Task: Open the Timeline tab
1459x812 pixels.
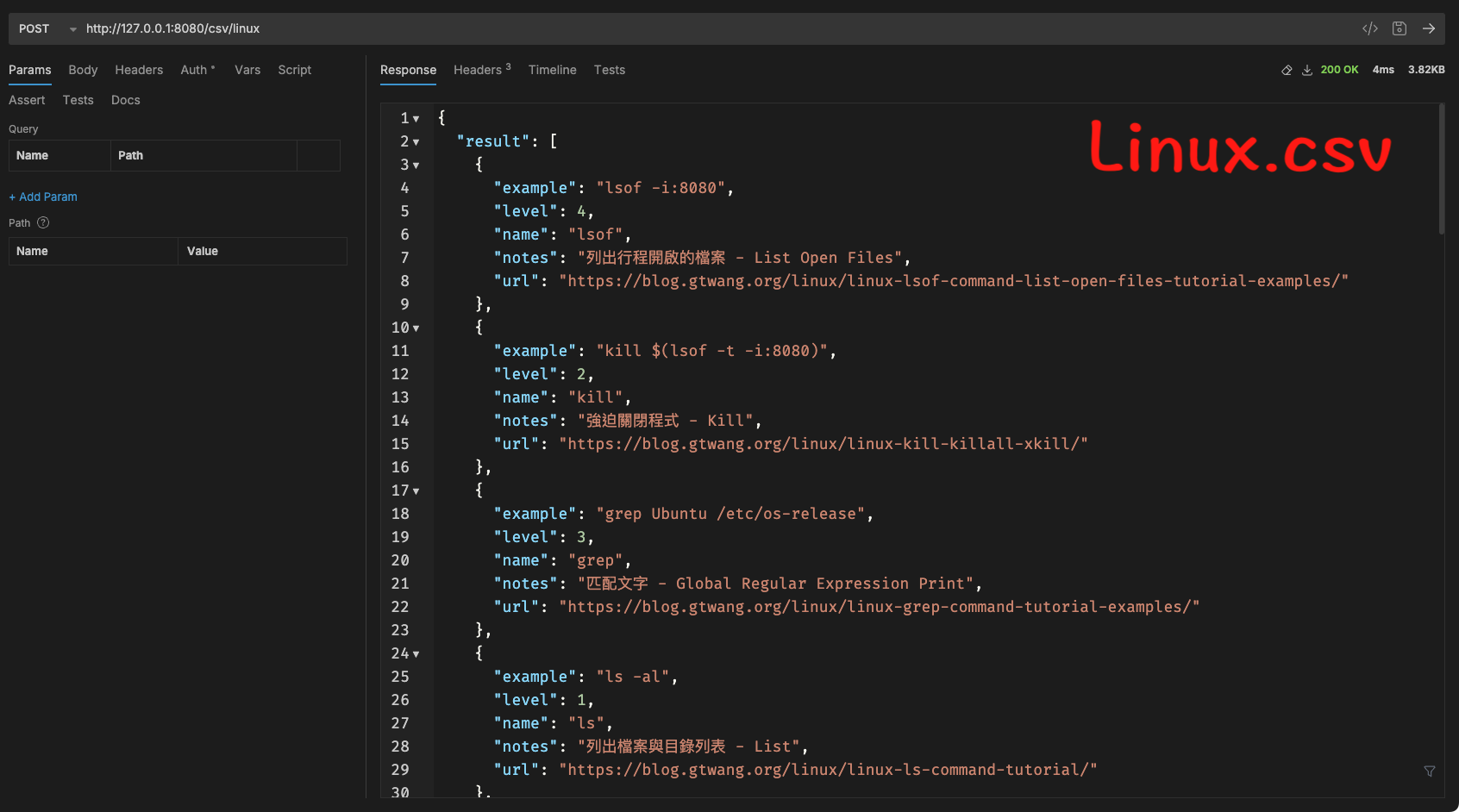Action: point(552,70)
